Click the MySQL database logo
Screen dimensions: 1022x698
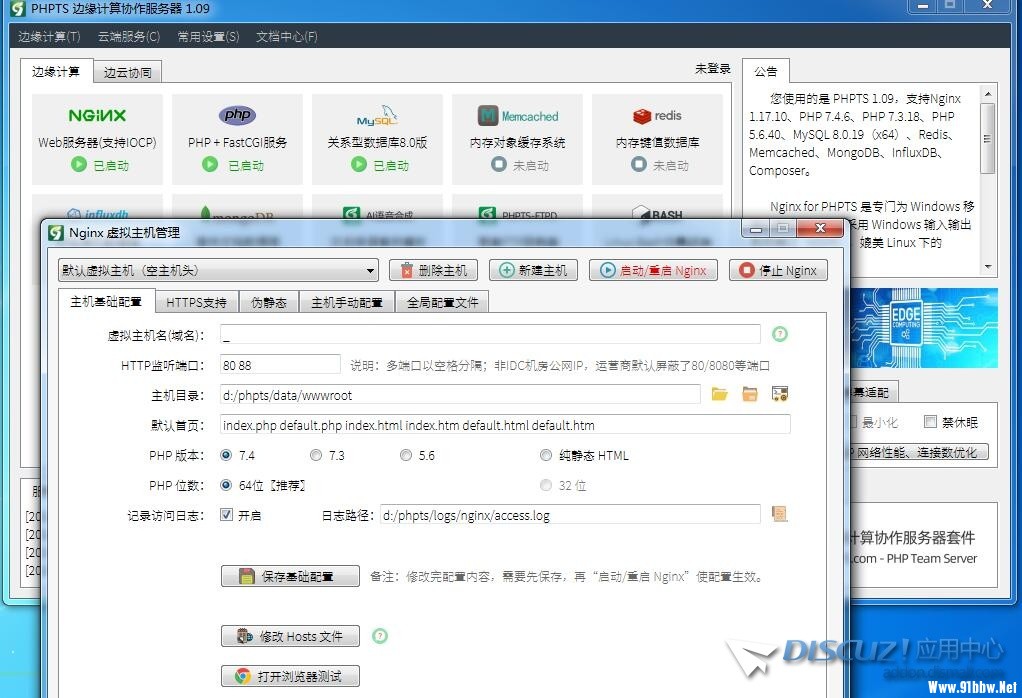click(377, 116)
